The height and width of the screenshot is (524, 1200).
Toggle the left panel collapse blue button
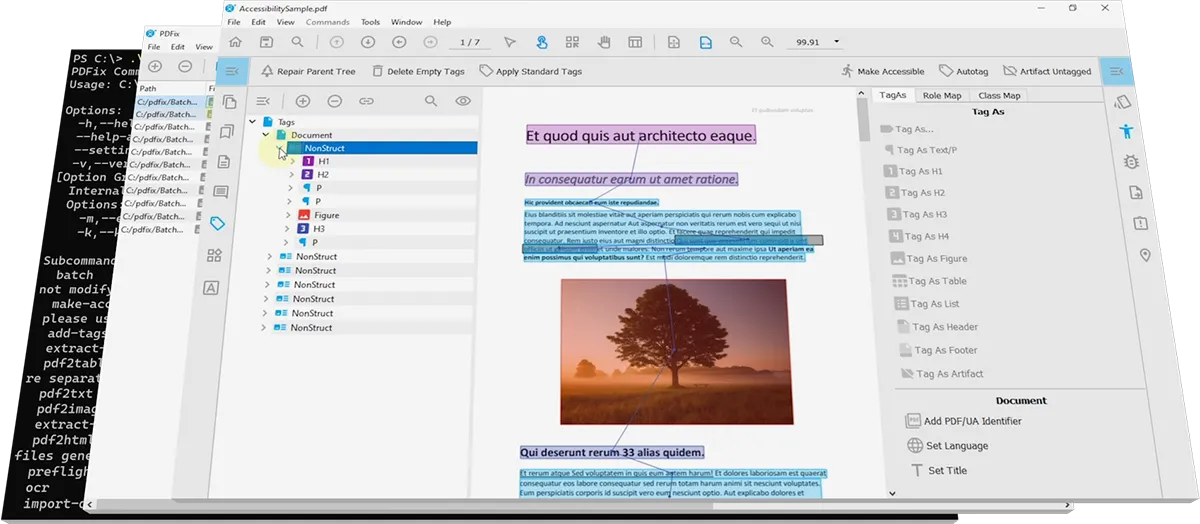point(232,71)
